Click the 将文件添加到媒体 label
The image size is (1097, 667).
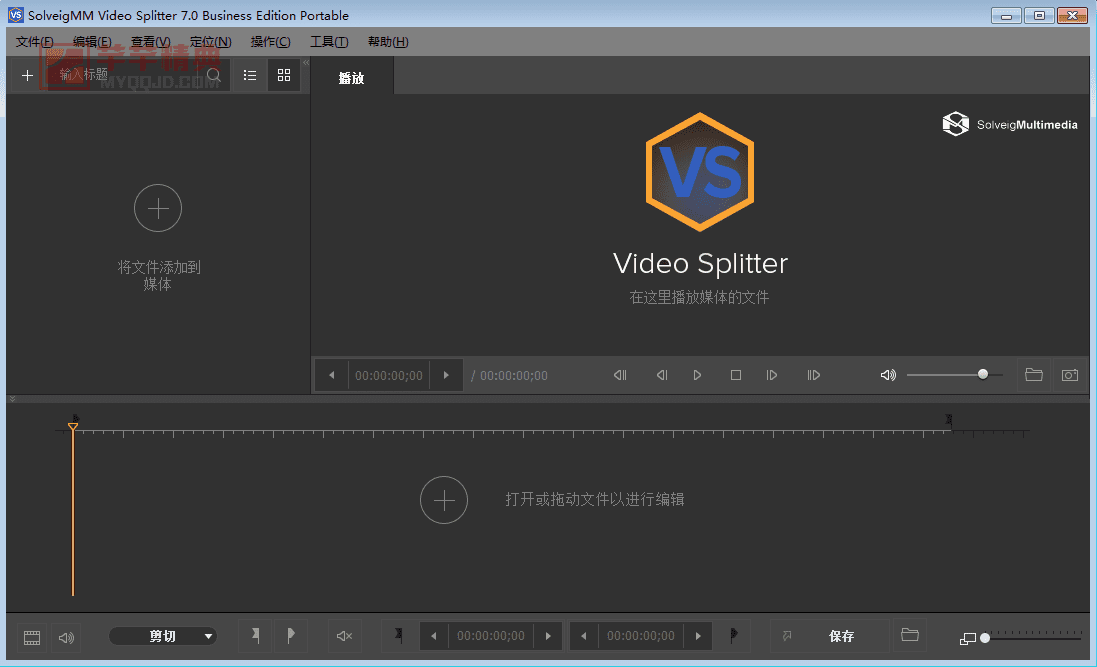click(x=158, y=276)
